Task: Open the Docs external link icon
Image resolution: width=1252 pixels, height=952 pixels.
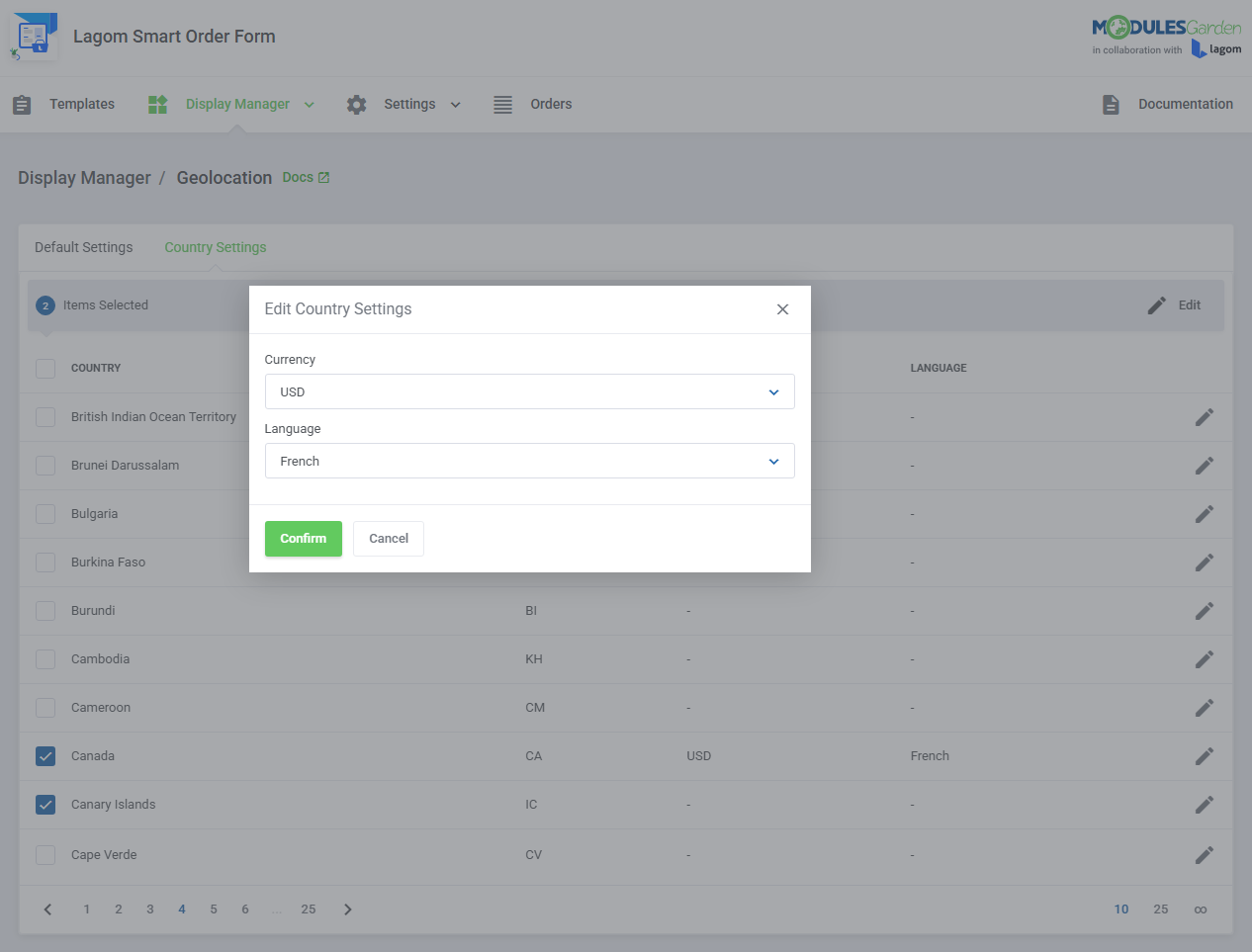Action: [x=323, y=178]
